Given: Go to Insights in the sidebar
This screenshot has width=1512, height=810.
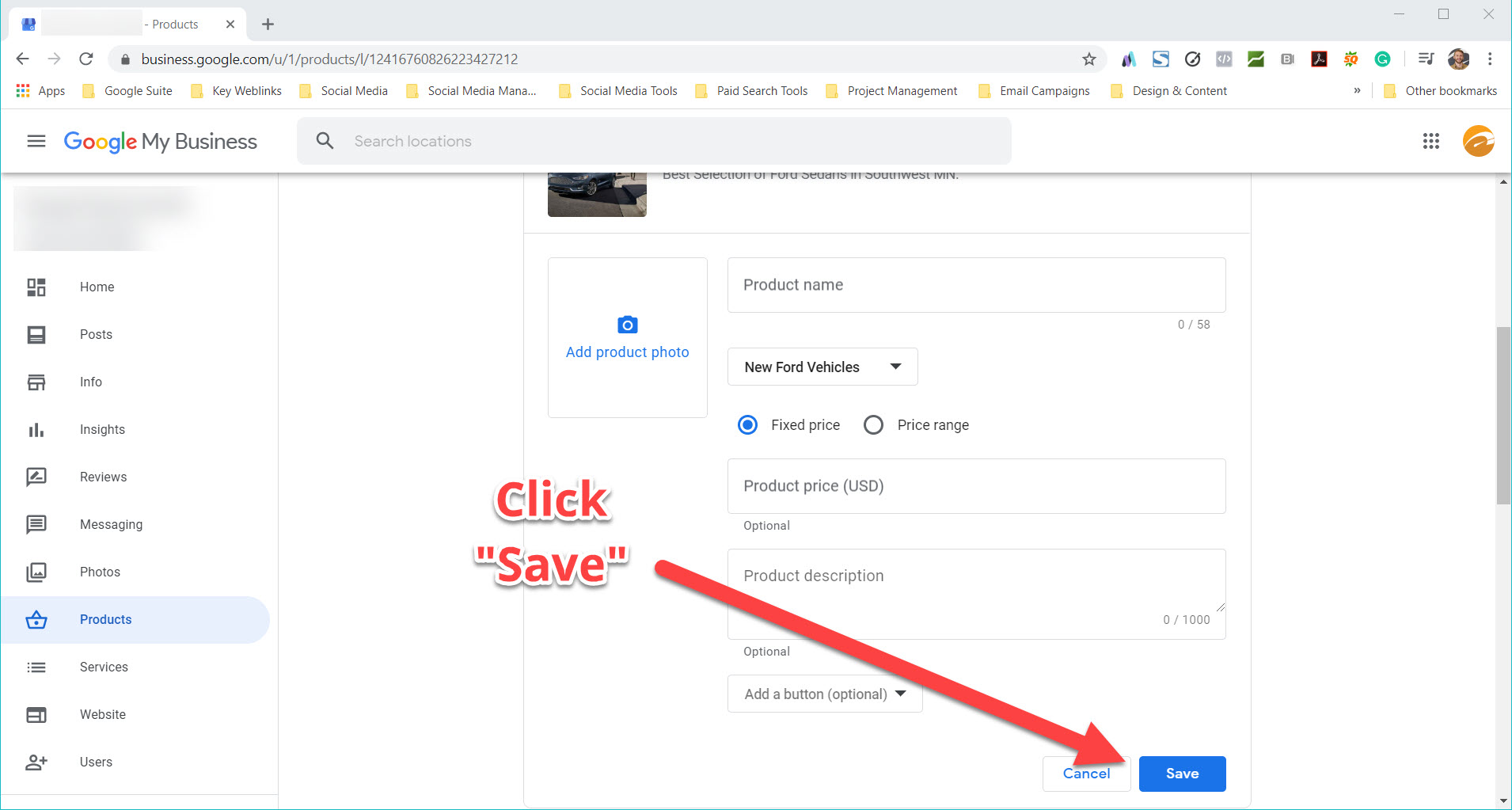Looking at the screenshot, I should [102, 429].
